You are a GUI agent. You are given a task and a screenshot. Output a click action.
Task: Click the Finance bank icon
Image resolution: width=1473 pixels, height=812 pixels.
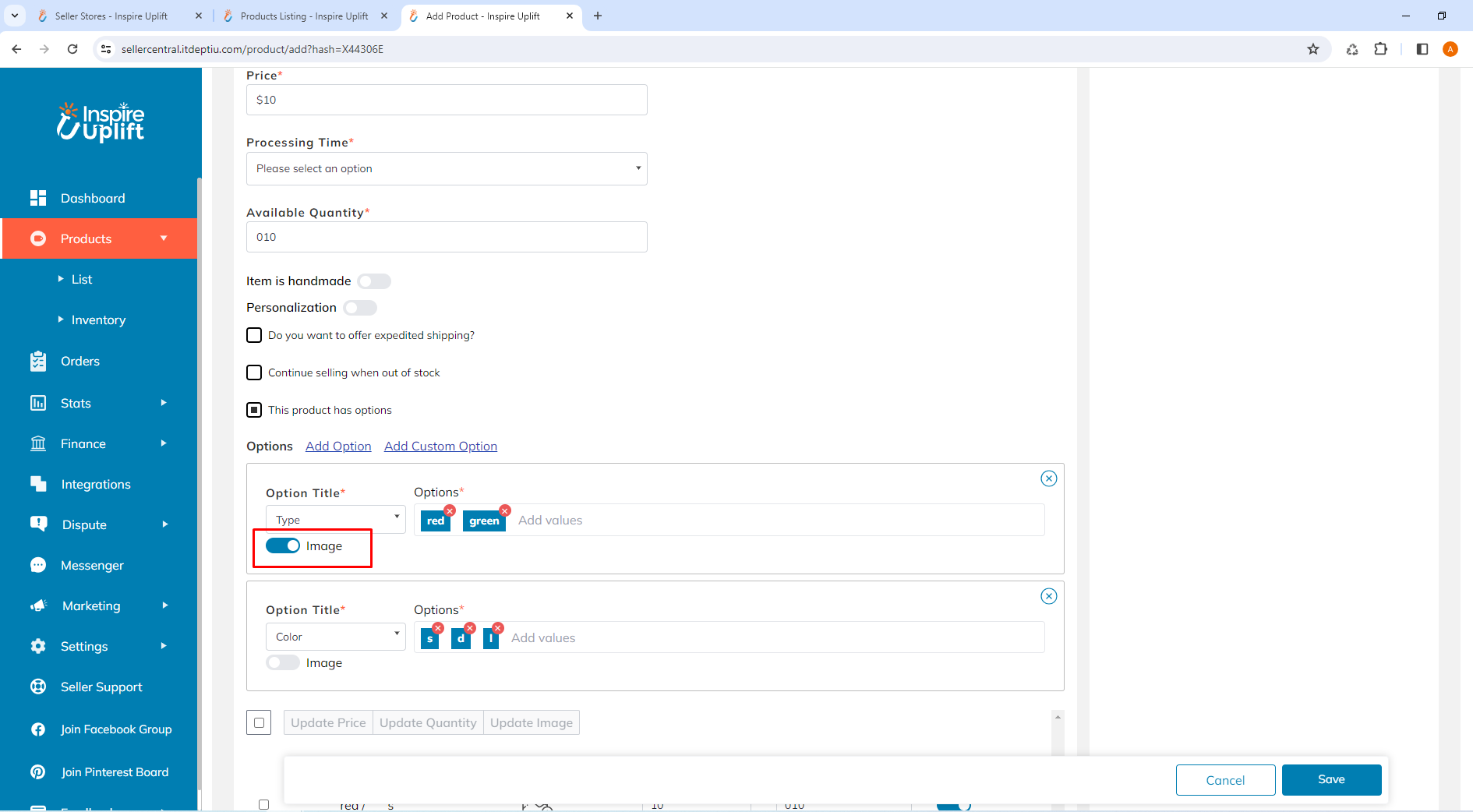tap(38, 443)
